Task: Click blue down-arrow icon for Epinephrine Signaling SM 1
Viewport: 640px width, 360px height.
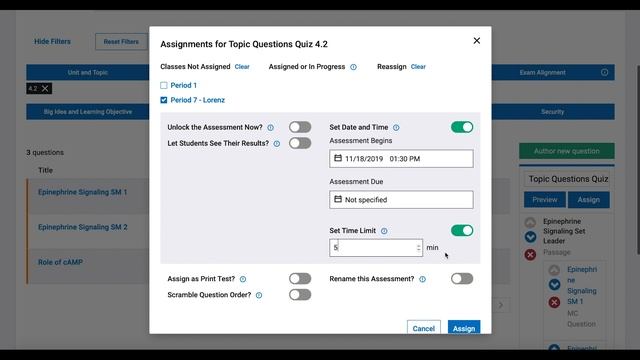Action: click(x=554, y=284)
